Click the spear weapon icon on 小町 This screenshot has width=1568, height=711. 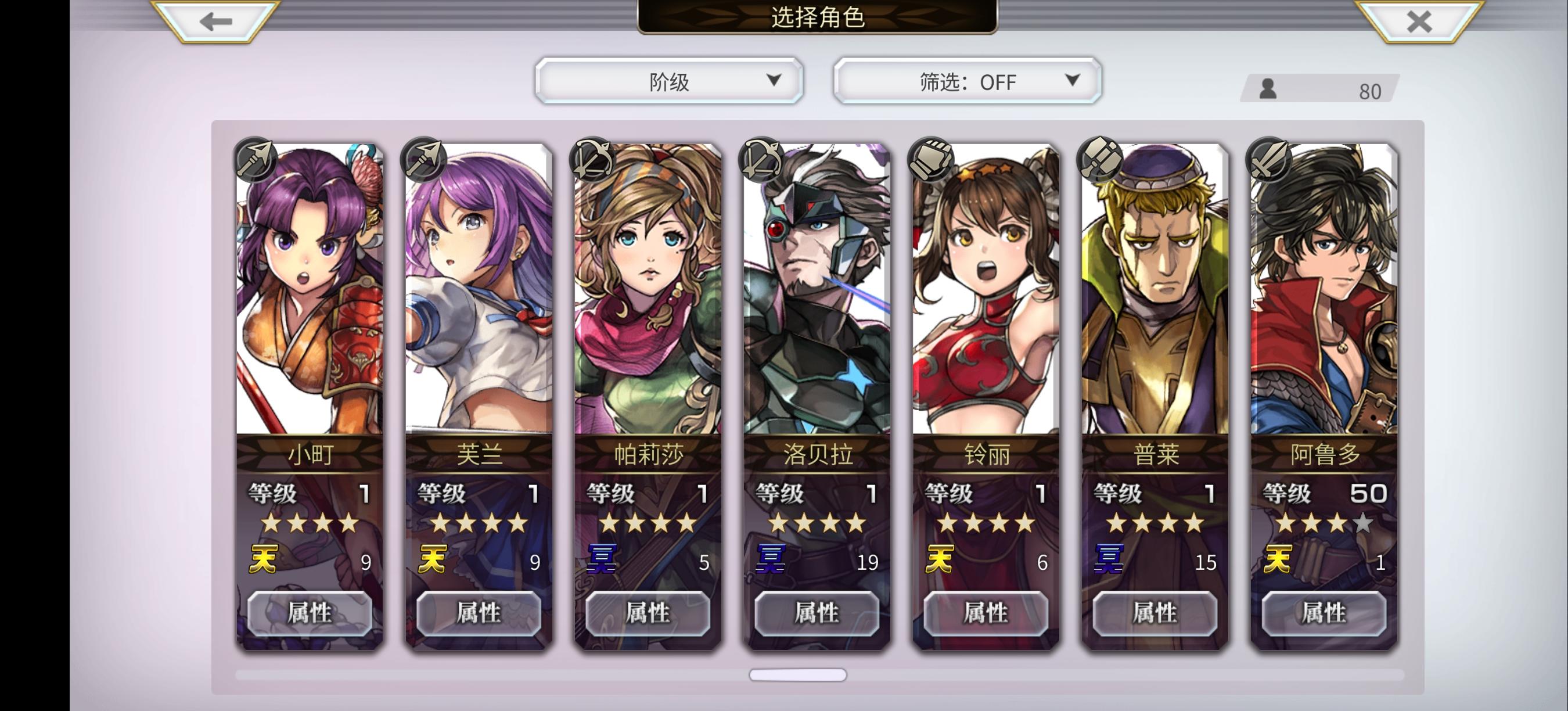254,160
